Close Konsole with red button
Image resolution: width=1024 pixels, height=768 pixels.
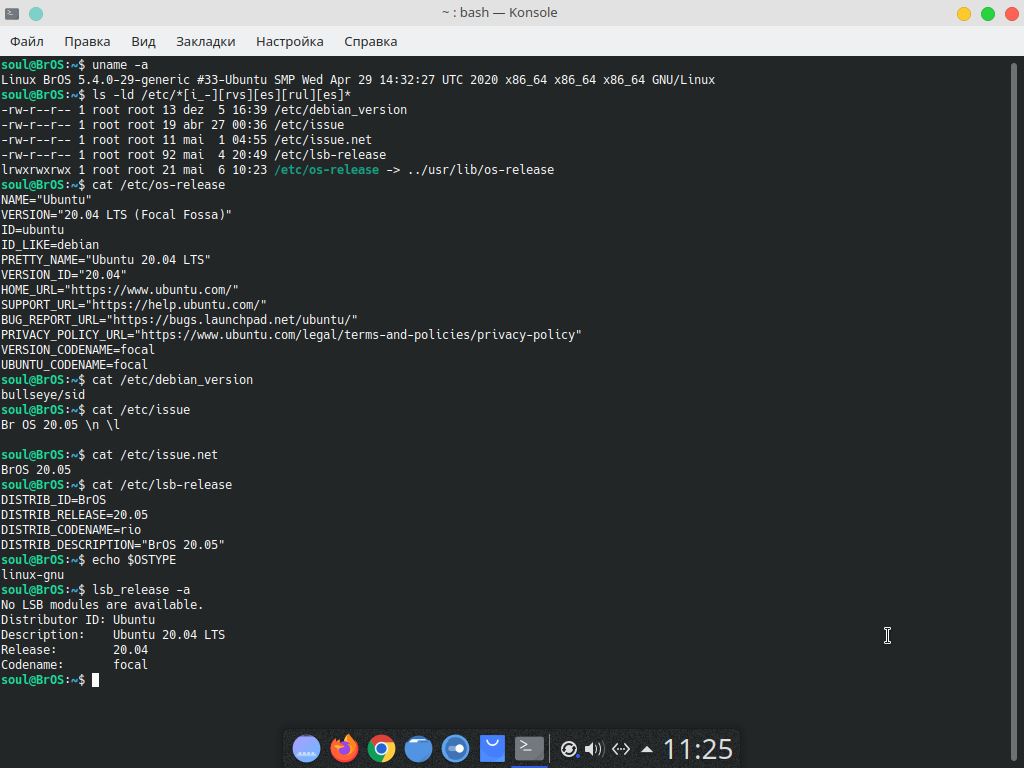pyautogui.click(x=1012, y=14)
